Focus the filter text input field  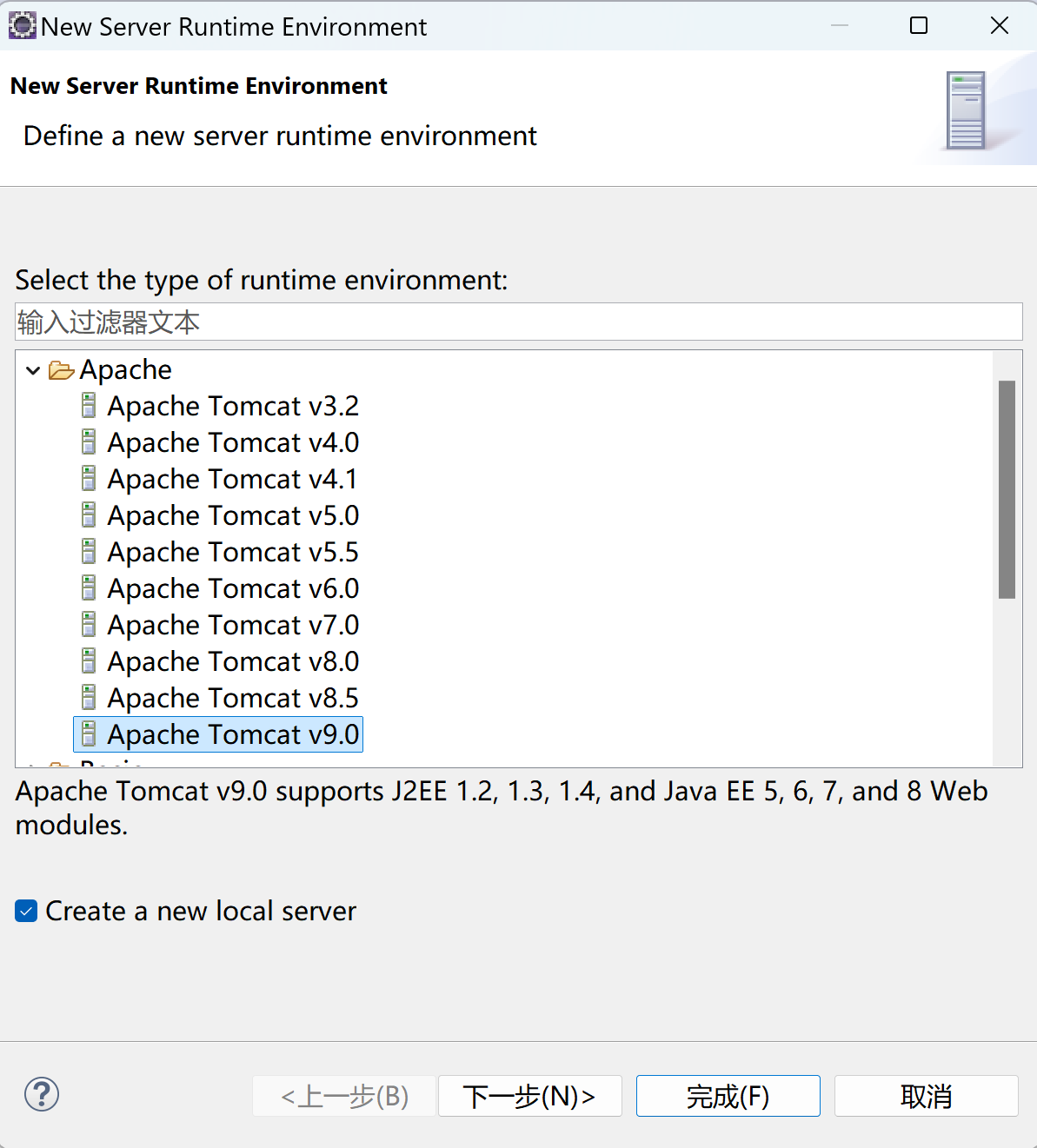(x=518, y=322)
